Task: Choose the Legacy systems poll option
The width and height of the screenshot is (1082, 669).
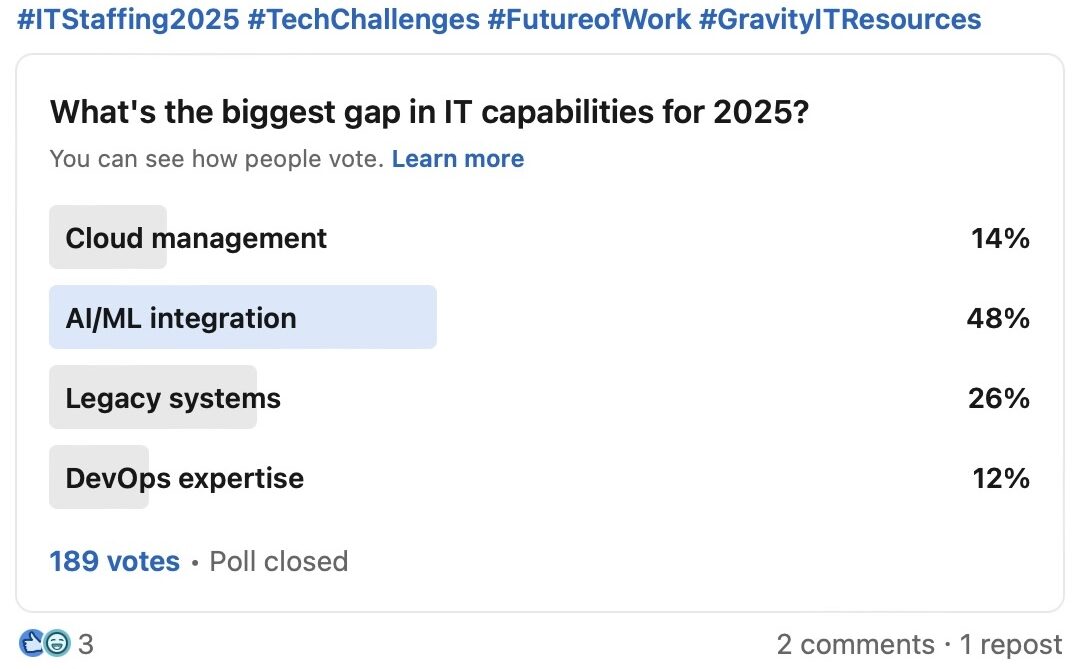Action: [x=540, y=398]
